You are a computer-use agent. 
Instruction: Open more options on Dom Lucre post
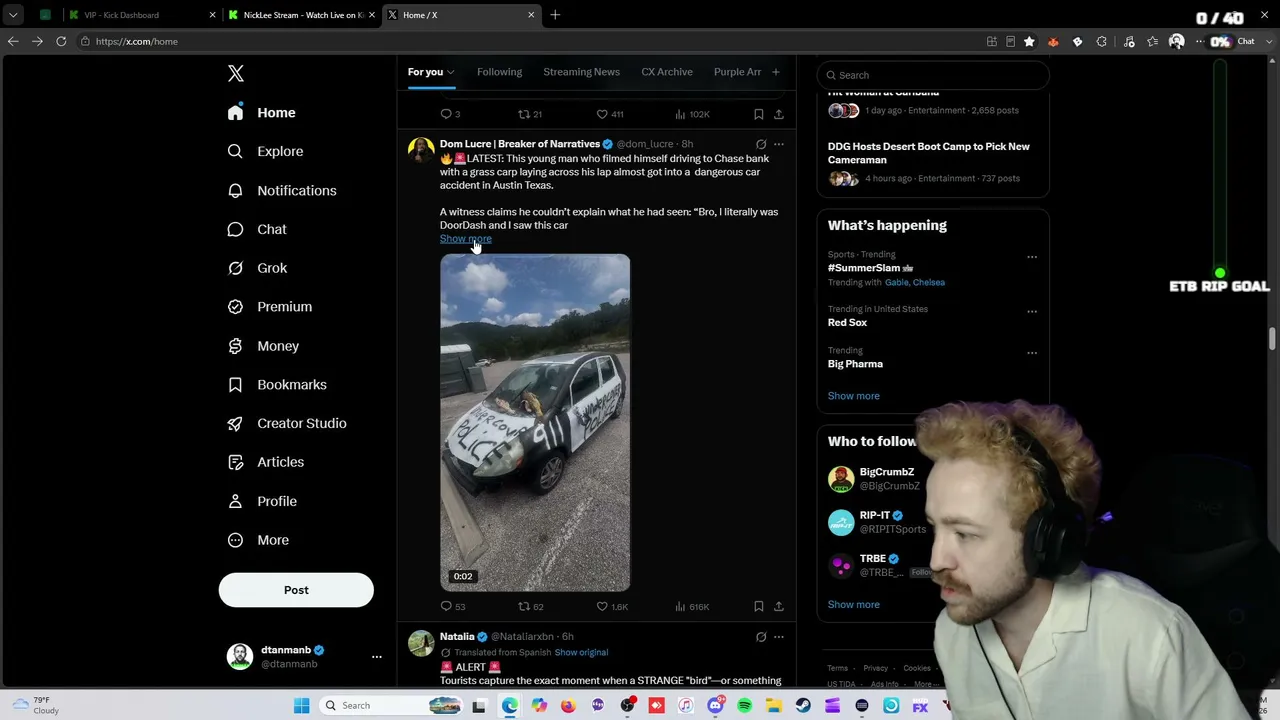(x=779, y=144)
